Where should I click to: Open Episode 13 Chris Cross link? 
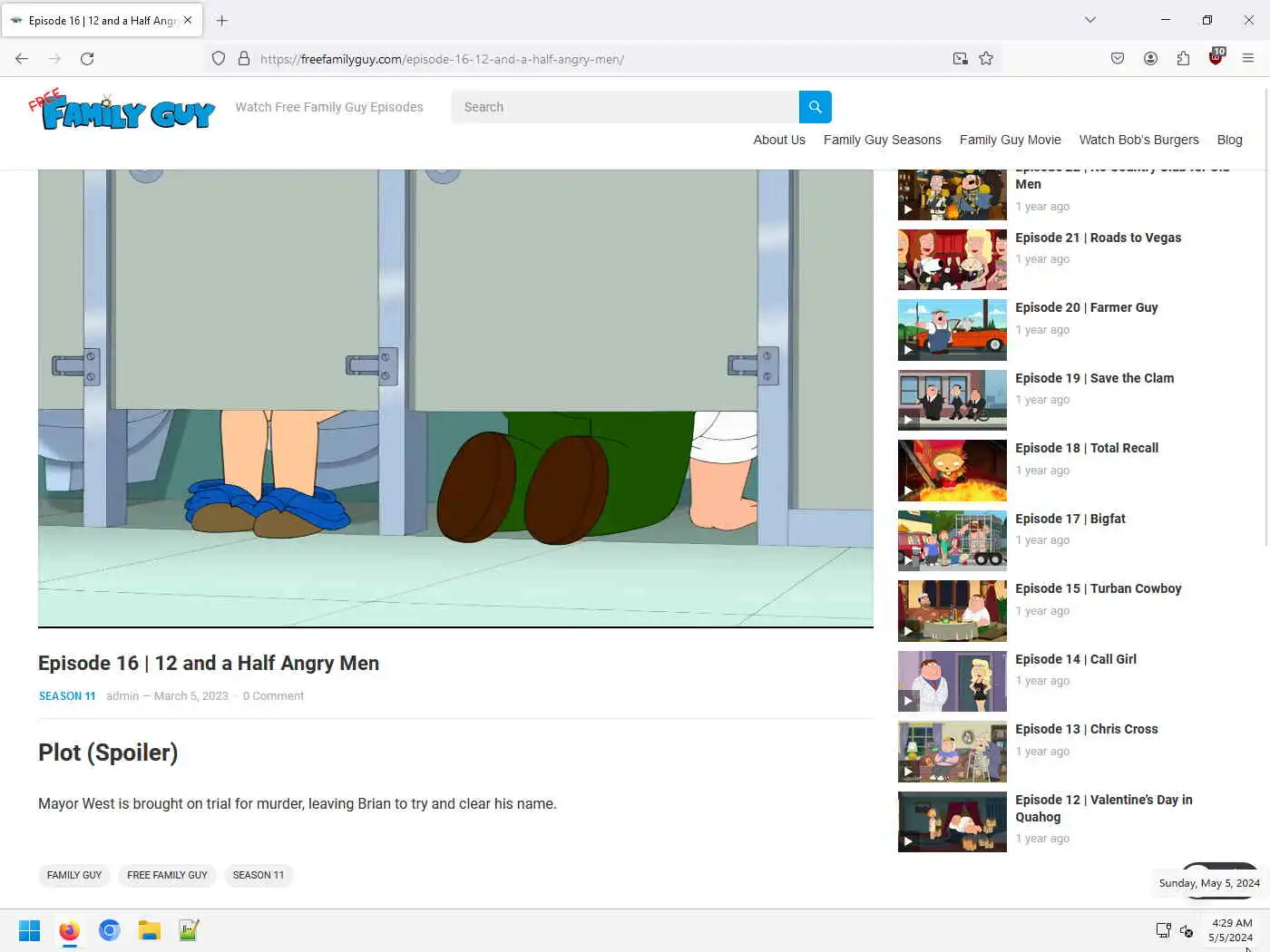(x=1087, y=729)
